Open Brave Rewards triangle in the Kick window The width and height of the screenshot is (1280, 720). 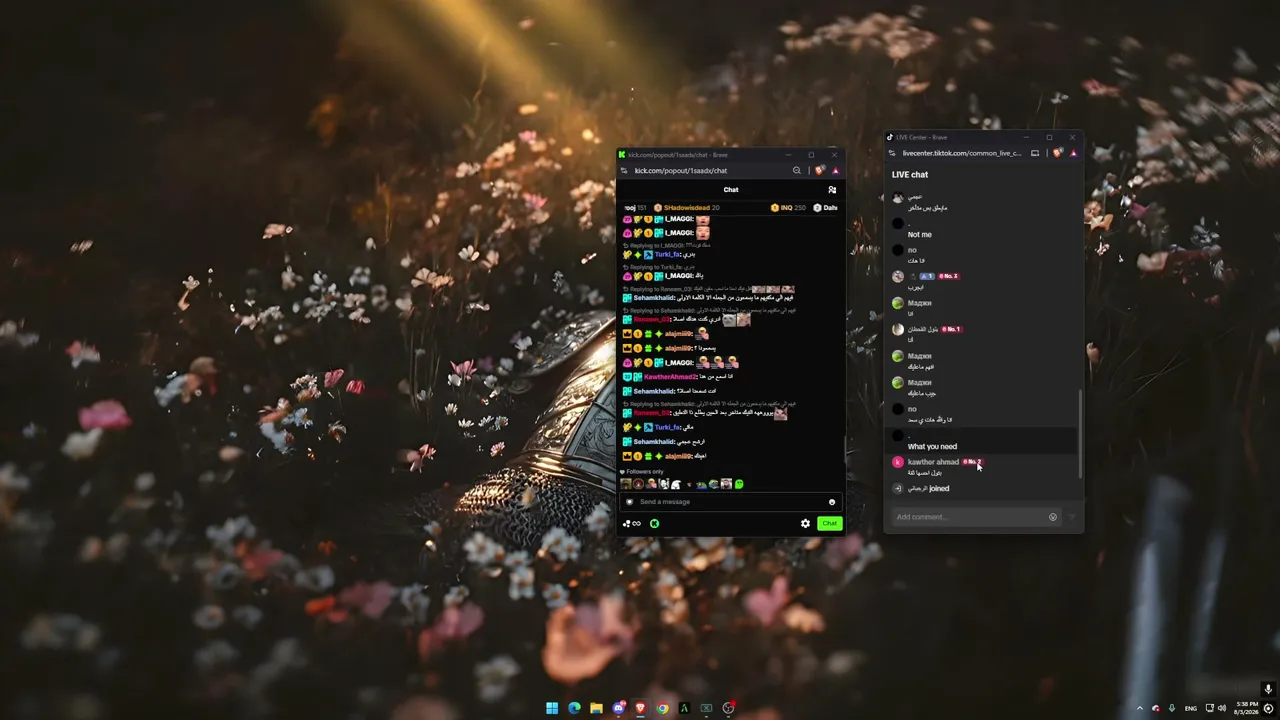835,171
